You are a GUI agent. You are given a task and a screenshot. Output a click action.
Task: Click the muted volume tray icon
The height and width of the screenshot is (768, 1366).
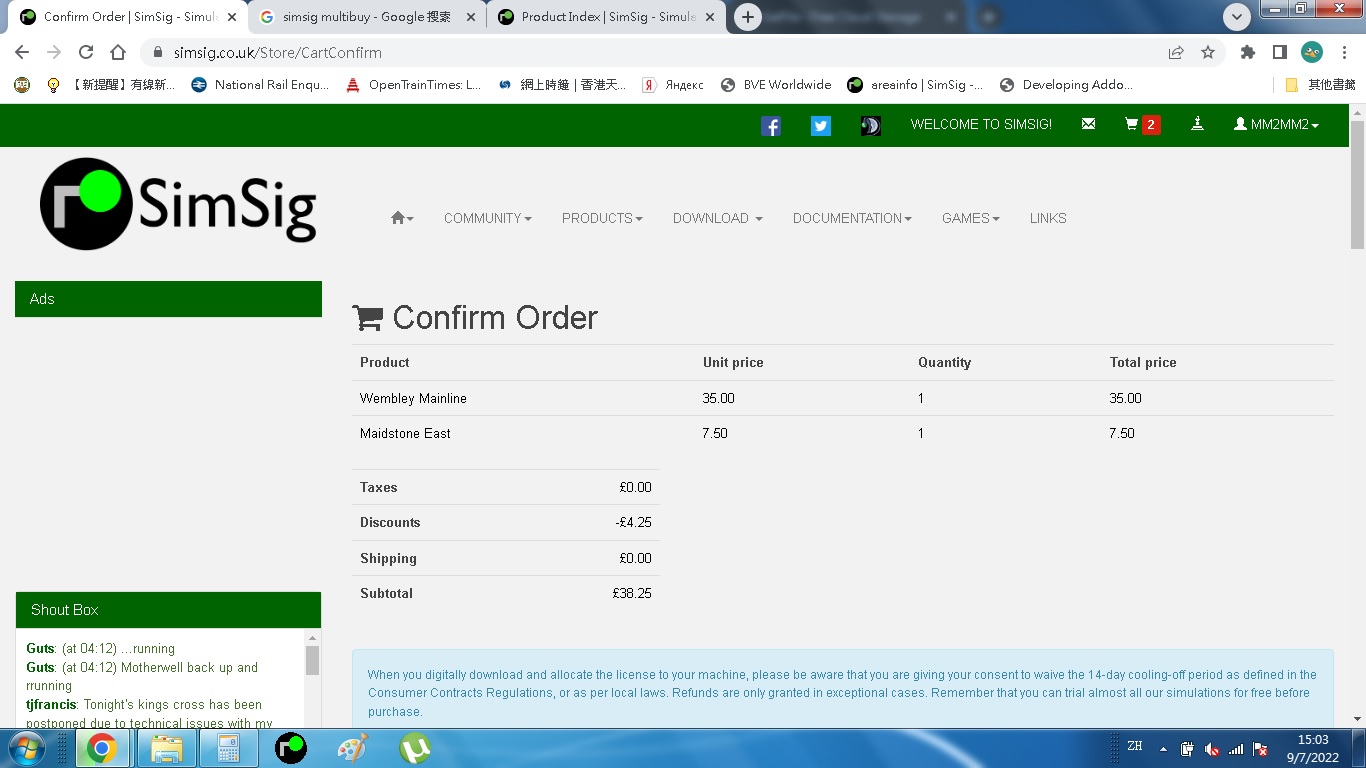tap(1212, 749)
